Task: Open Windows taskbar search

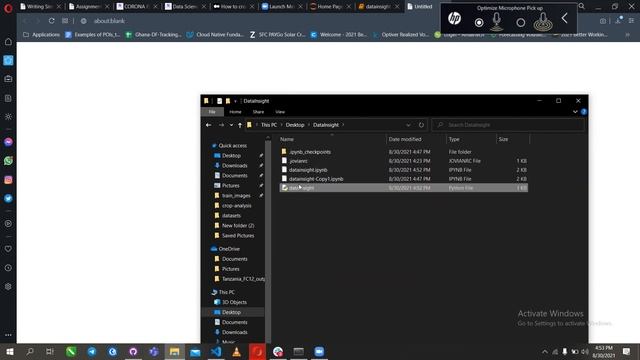Action: coord(30,351)
